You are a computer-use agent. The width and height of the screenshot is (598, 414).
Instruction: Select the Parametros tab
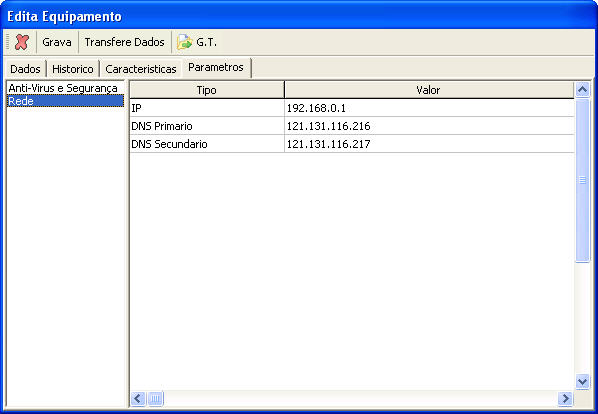(x=216, y=67)
